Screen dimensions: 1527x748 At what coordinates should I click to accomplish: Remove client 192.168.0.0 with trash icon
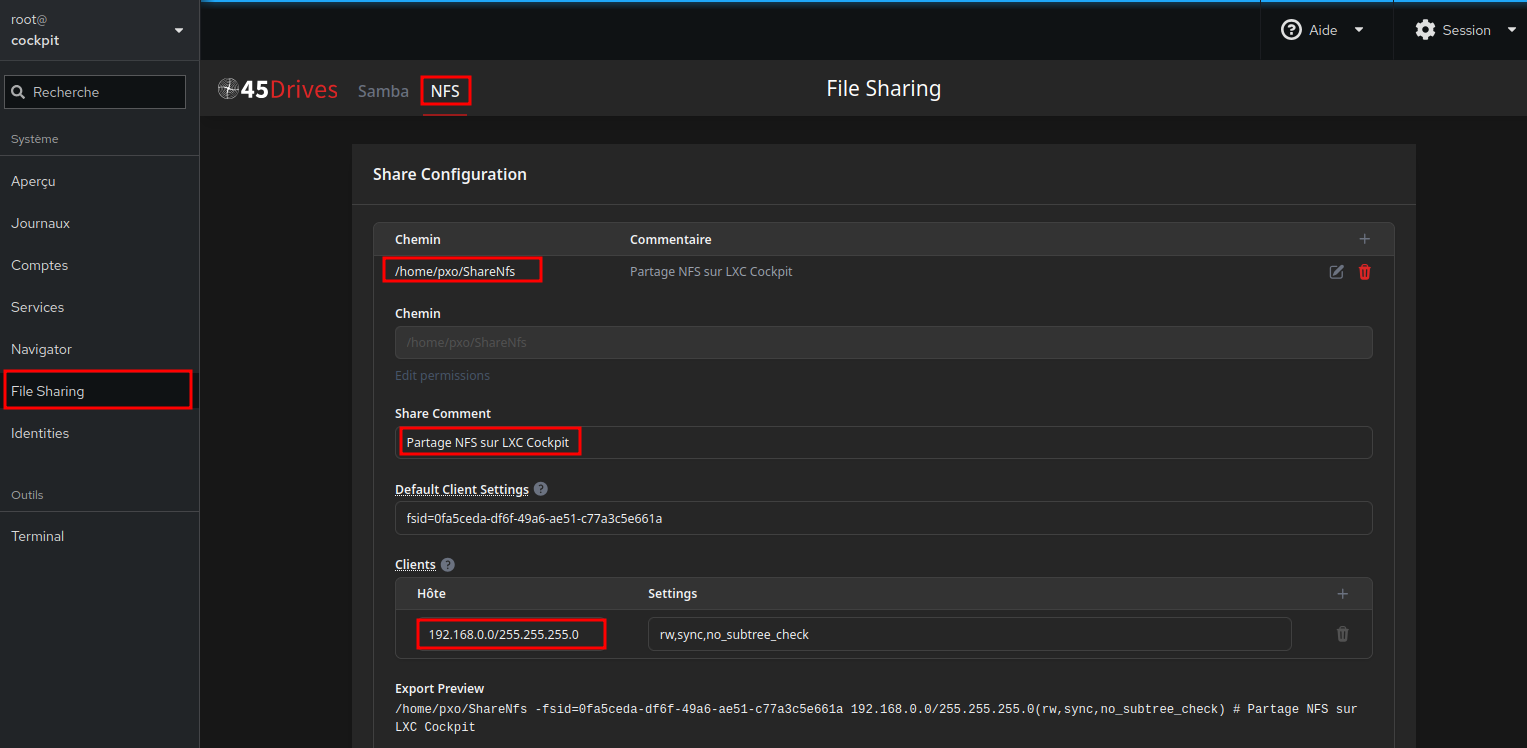[1342, 634]
